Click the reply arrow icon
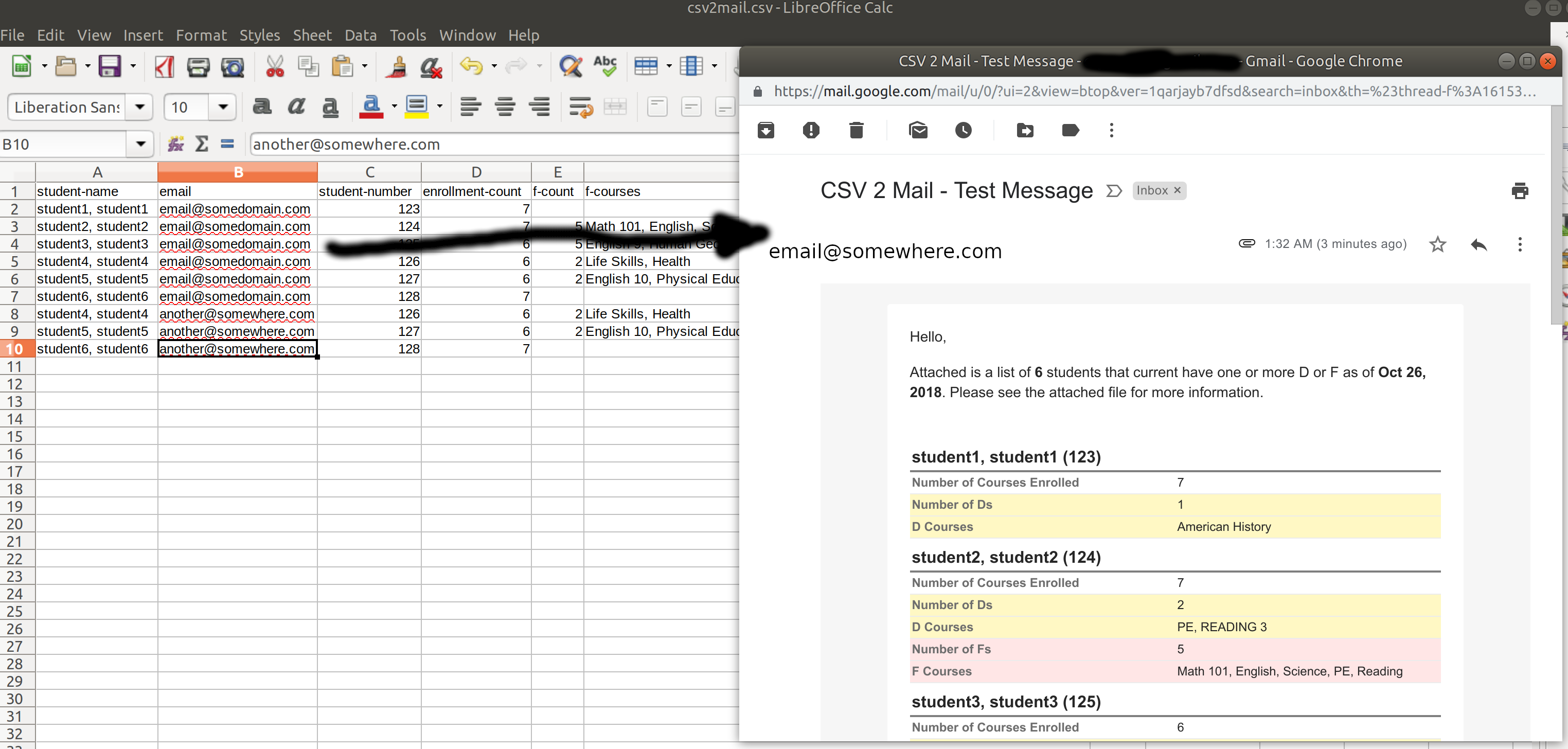1568x749 pixels. tap(1478, 244)
